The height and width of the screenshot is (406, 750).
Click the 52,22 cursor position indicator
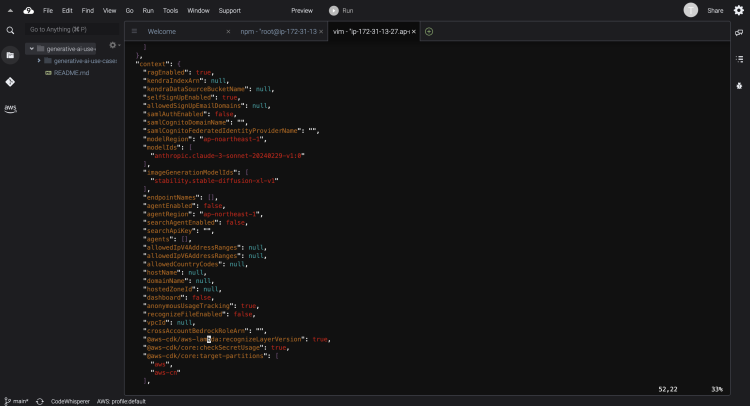(668, 389)
